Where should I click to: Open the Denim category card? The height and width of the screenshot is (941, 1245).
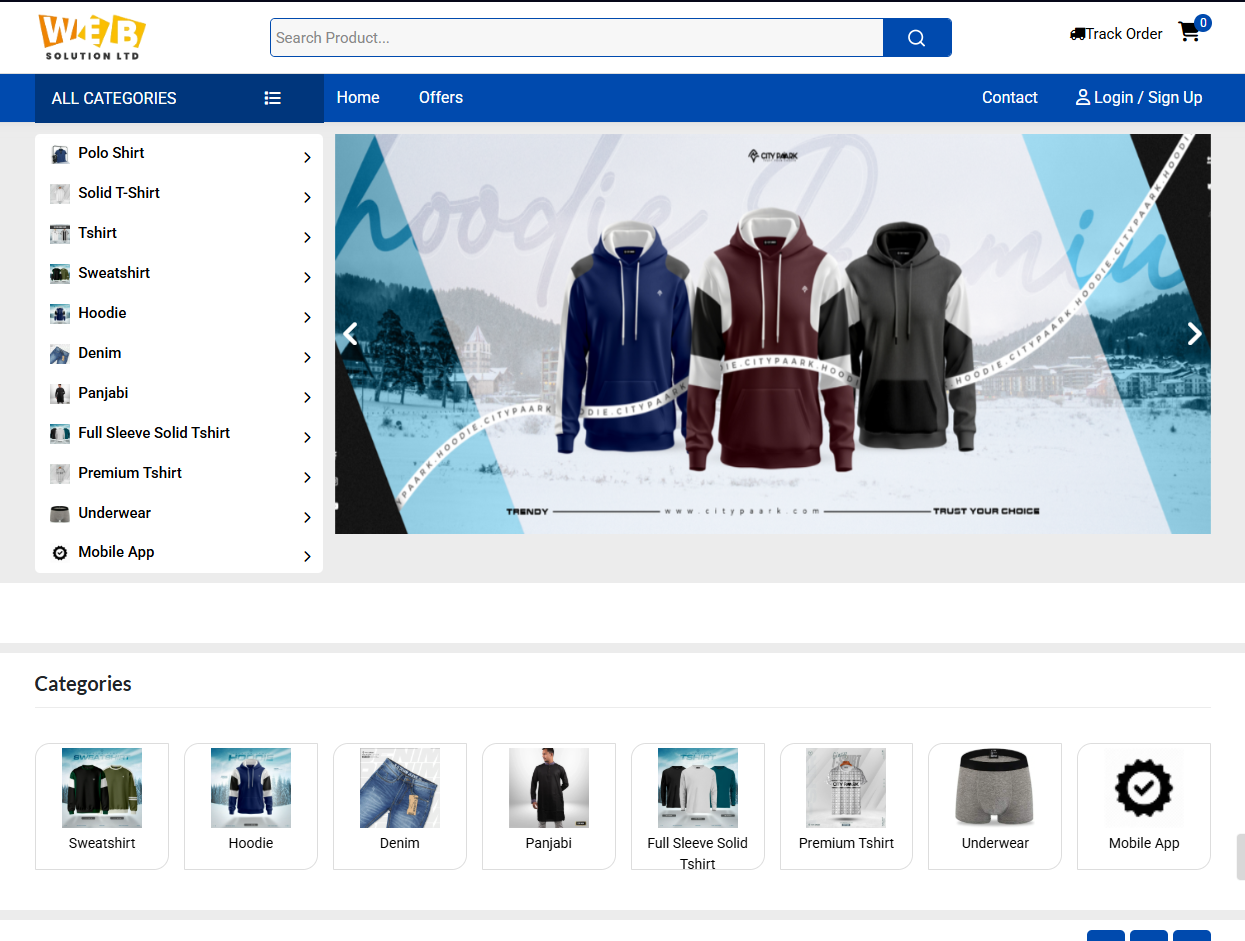[x=400, y=806]
